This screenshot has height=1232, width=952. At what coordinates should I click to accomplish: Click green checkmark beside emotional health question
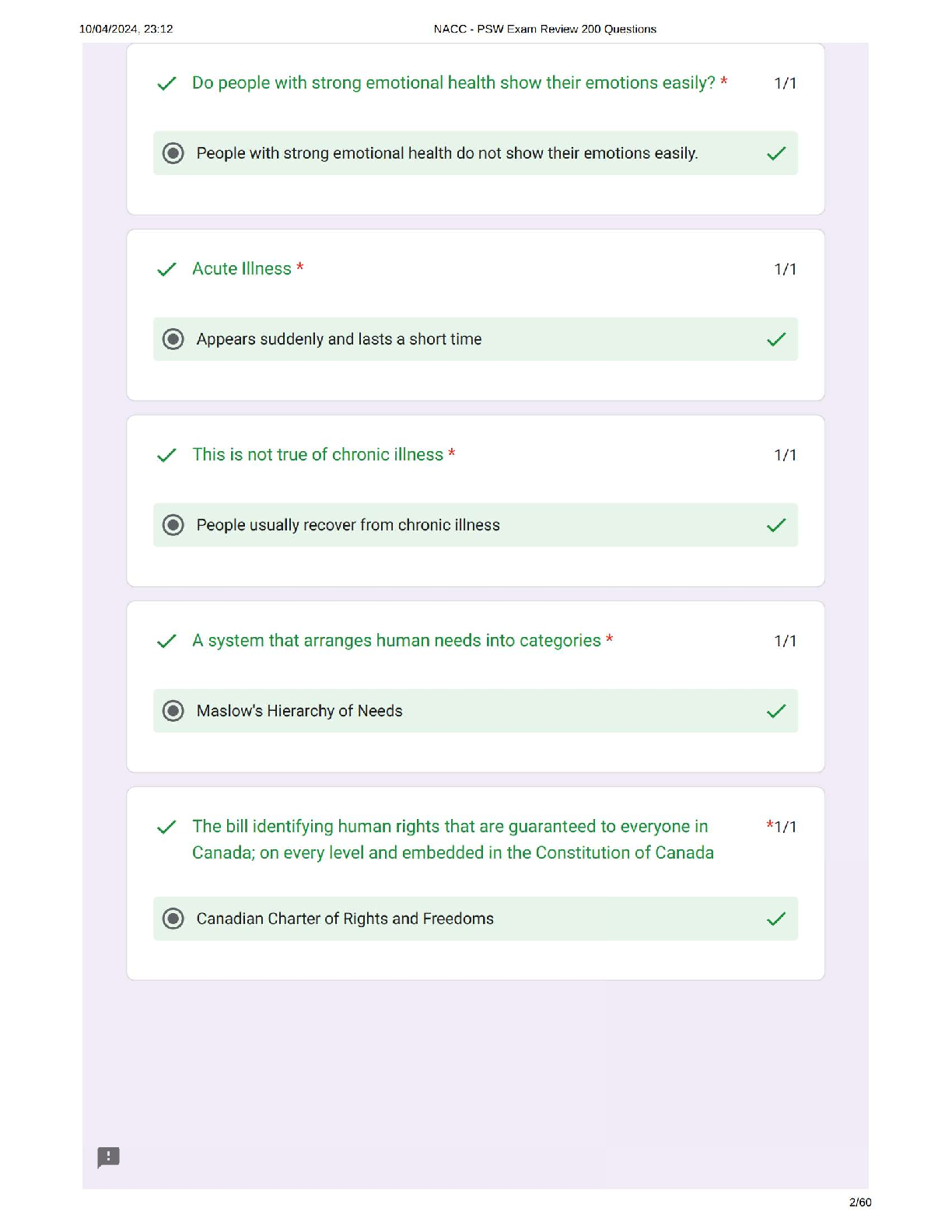click(166, 84)
